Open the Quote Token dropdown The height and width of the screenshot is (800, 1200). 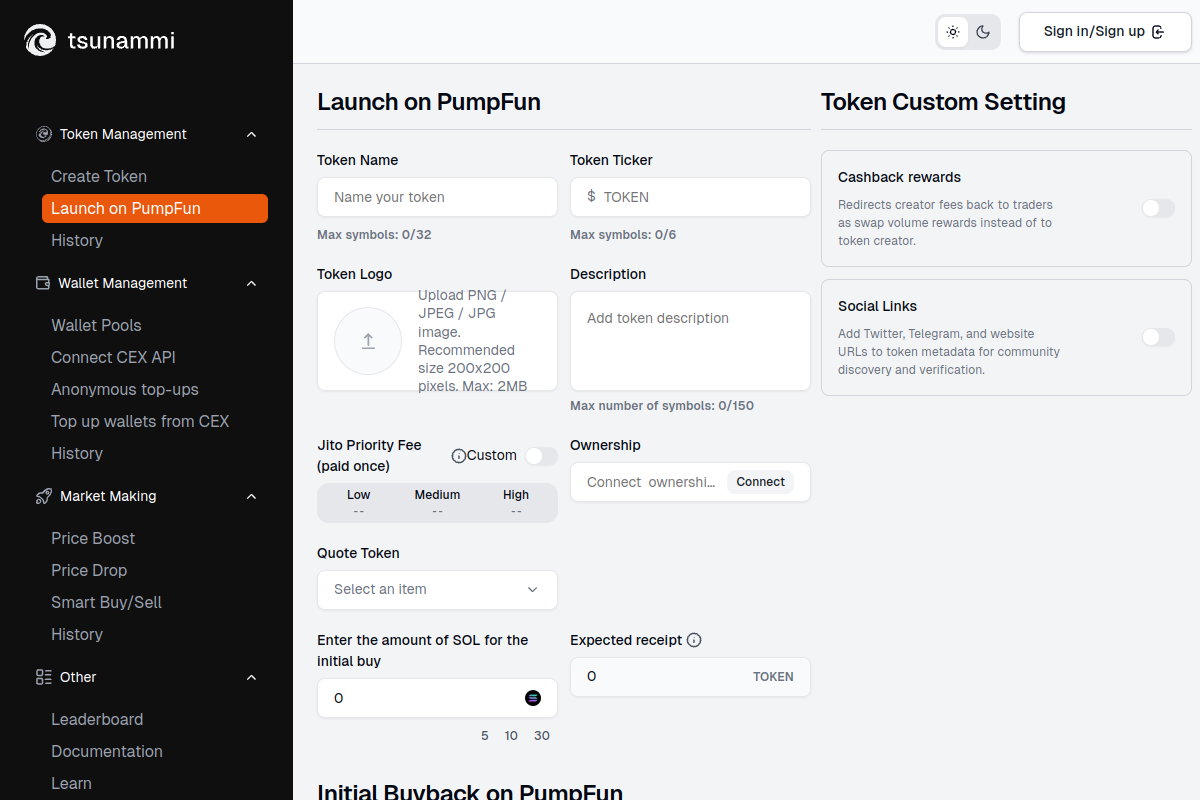[x=437, y=590]
